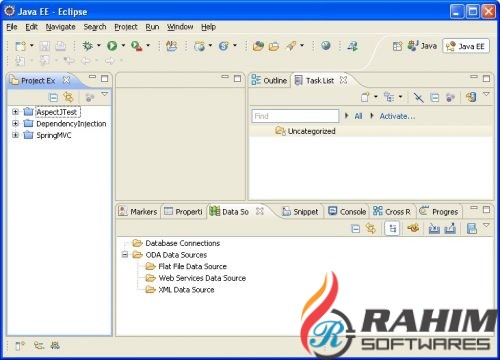
Task: Click the green Run button
Action: coord(112,46)
